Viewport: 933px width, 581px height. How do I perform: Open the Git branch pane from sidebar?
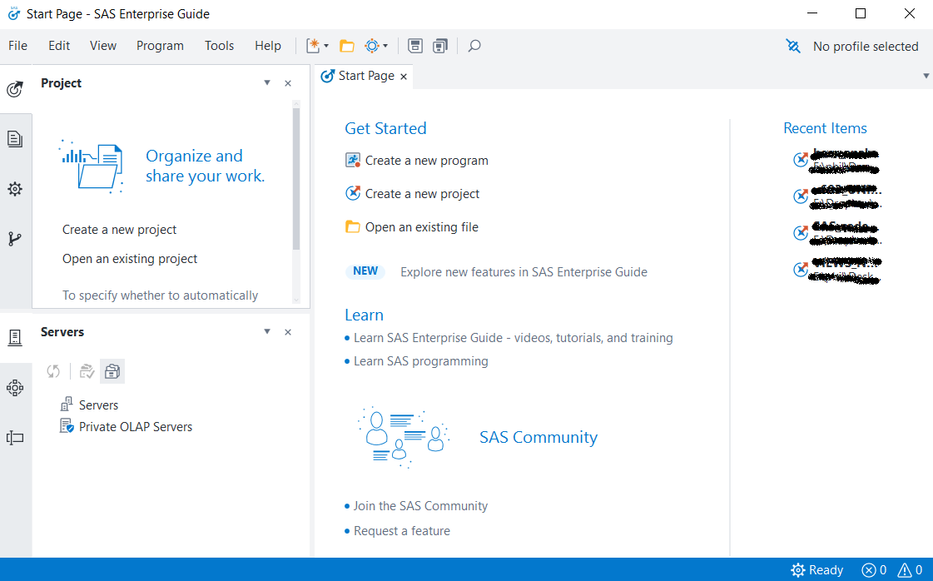(15, 239)
